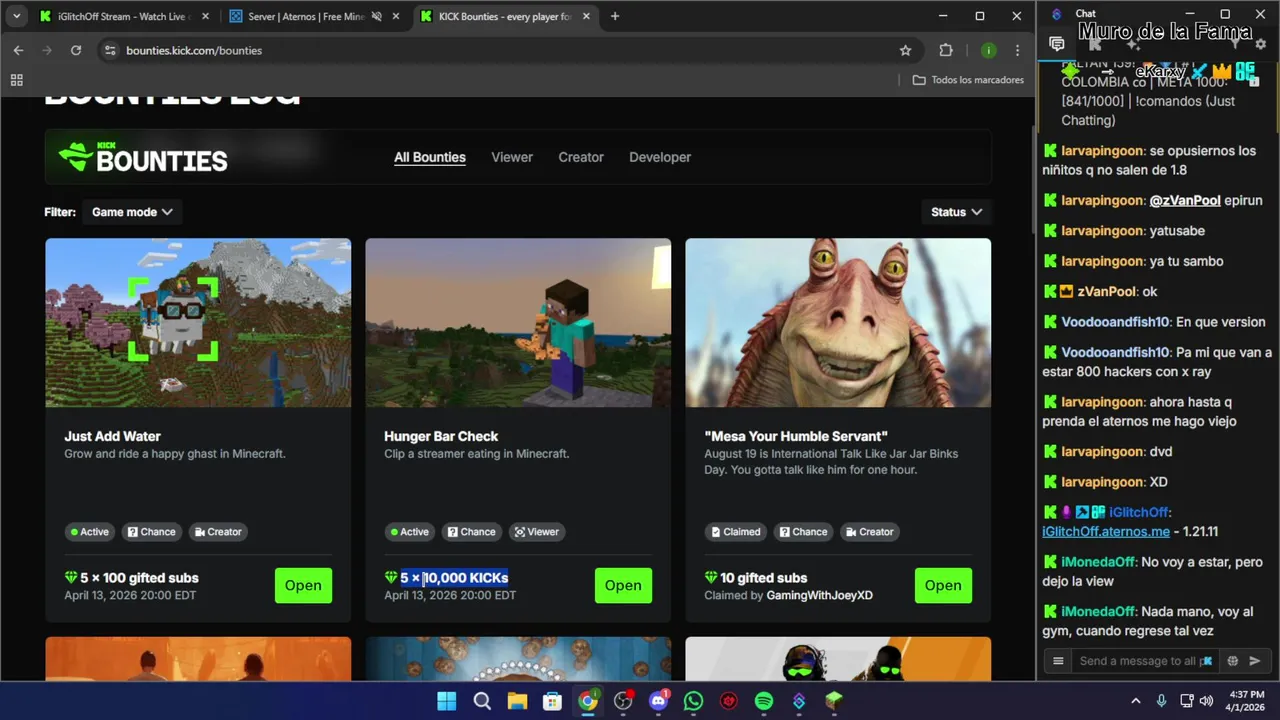Open Spotify from the taskbar

pyautogui.click(x=764, y=701)
